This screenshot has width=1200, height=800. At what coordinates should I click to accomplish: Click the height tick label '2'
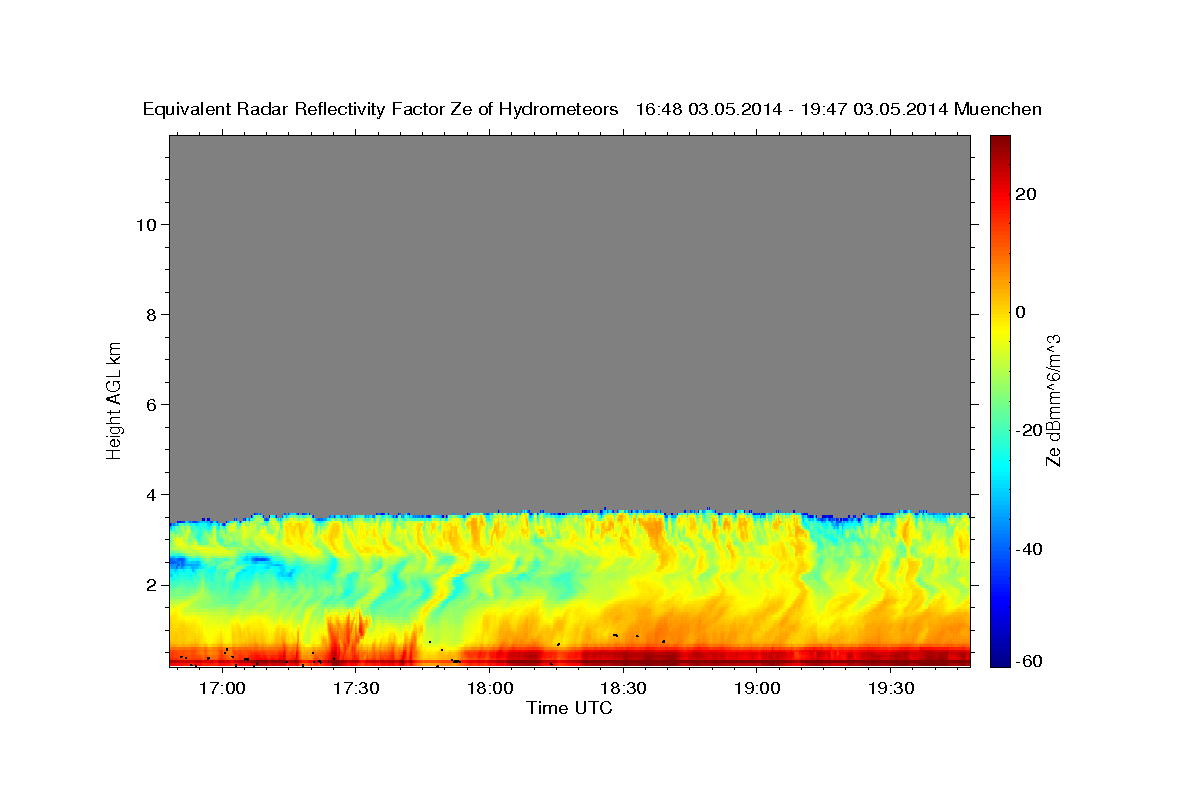pos(151,584)
